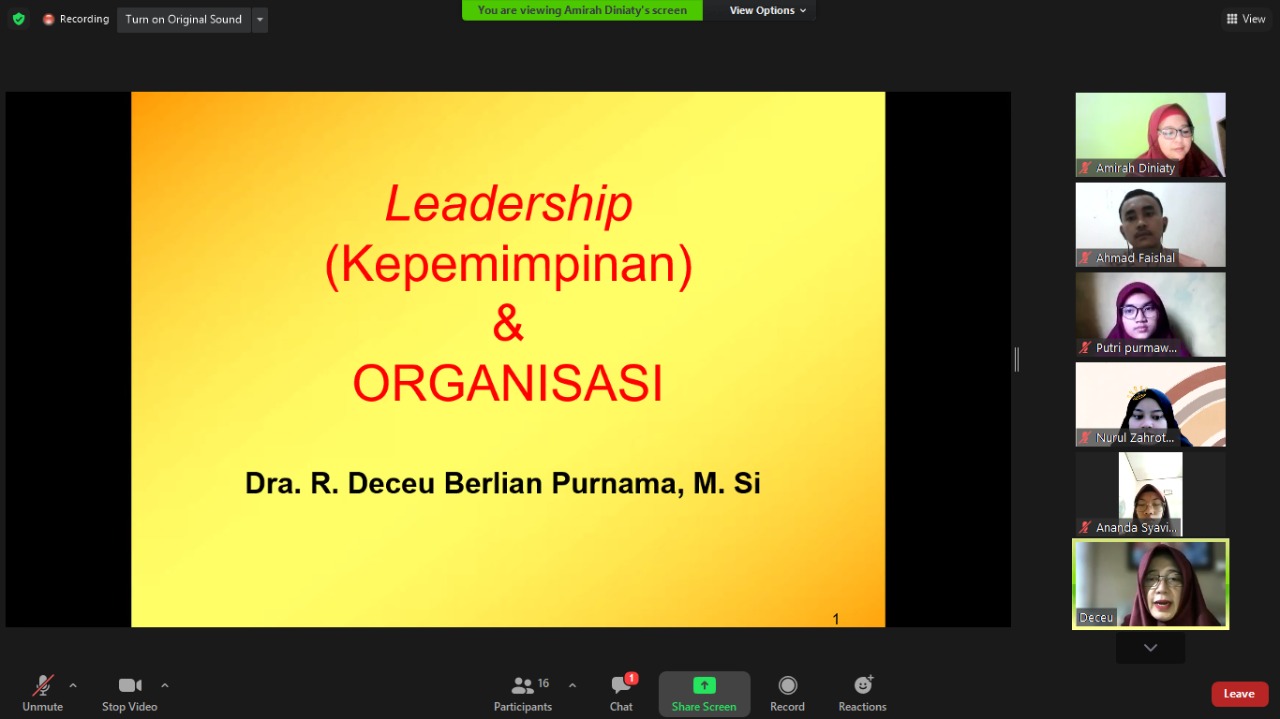The height and width of the screenshot is (719, 1280).
Task: Click the chat notification badge
Action: click(x=630, y=677)
